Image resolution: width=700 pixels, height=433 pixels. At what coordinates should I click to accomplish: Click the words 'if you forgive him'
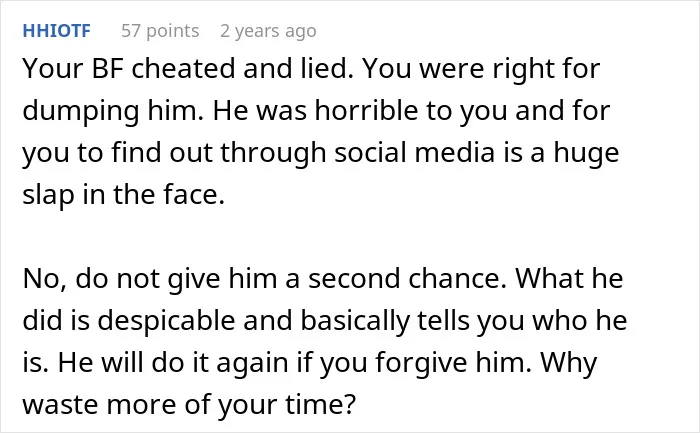[x=415, y=363]
